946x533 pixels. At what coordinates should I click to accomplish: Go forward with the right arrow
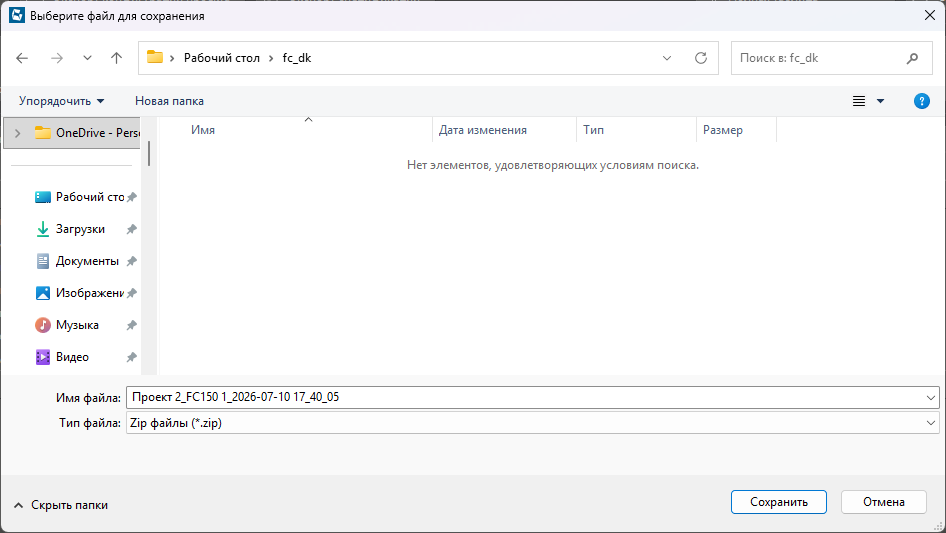[57, 58]
